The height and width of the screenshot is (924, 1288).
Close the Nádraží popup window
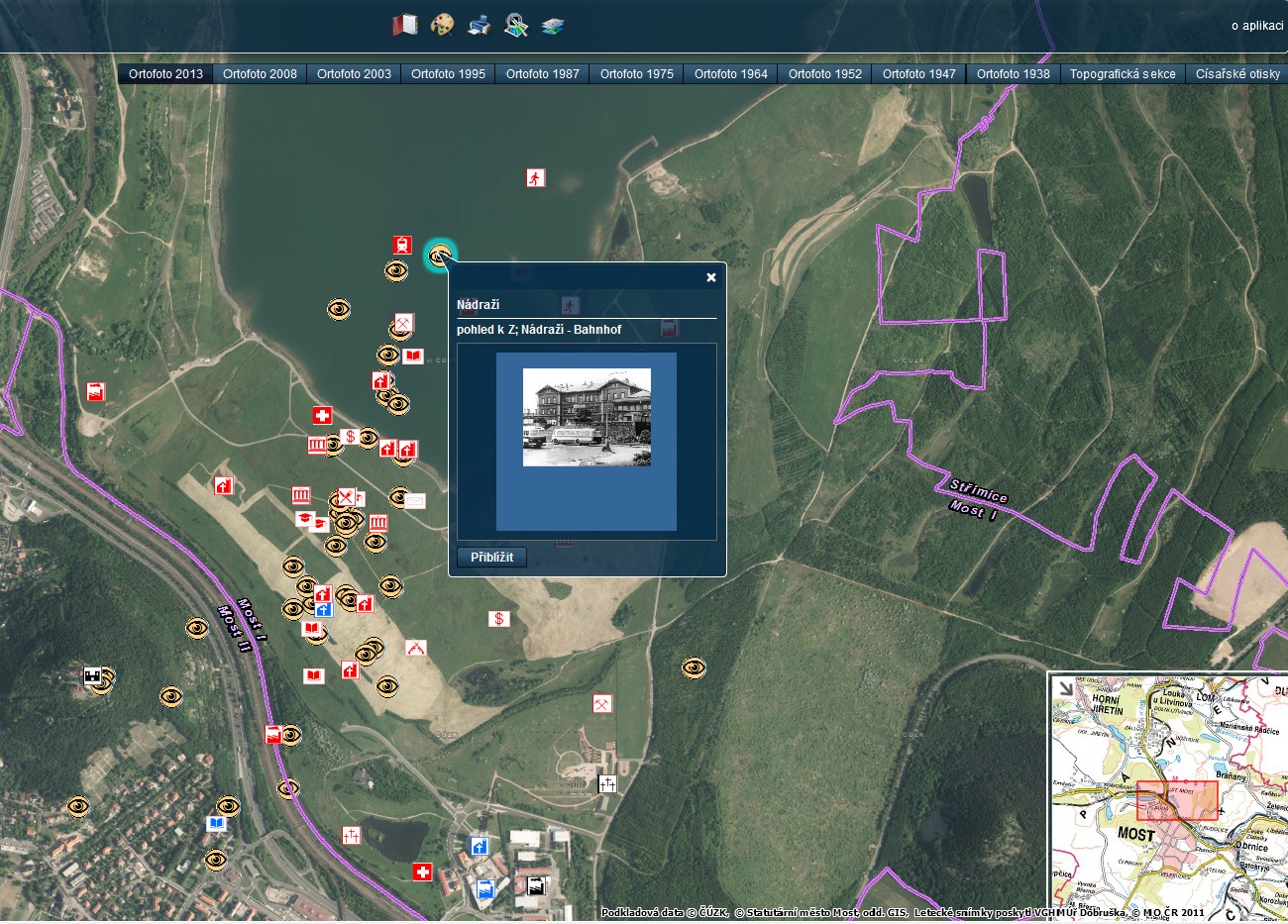pyautogui.click(x=710, y=277)
